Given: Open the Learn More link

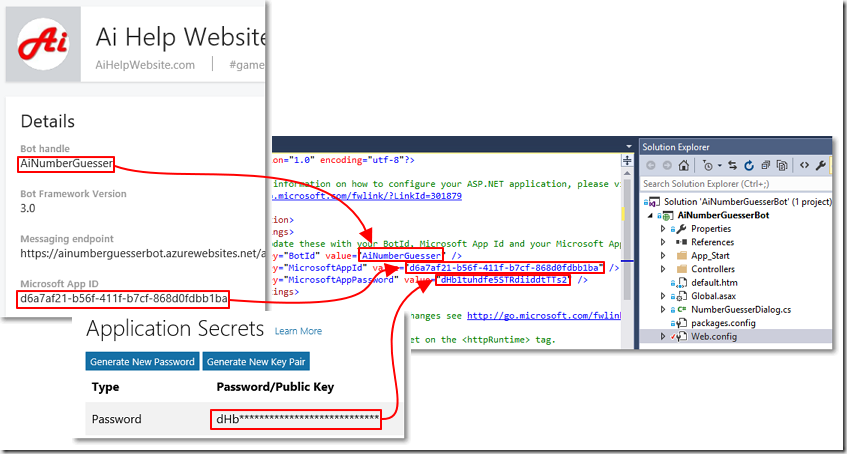Looking at the screenshot, I should point(298,331).
